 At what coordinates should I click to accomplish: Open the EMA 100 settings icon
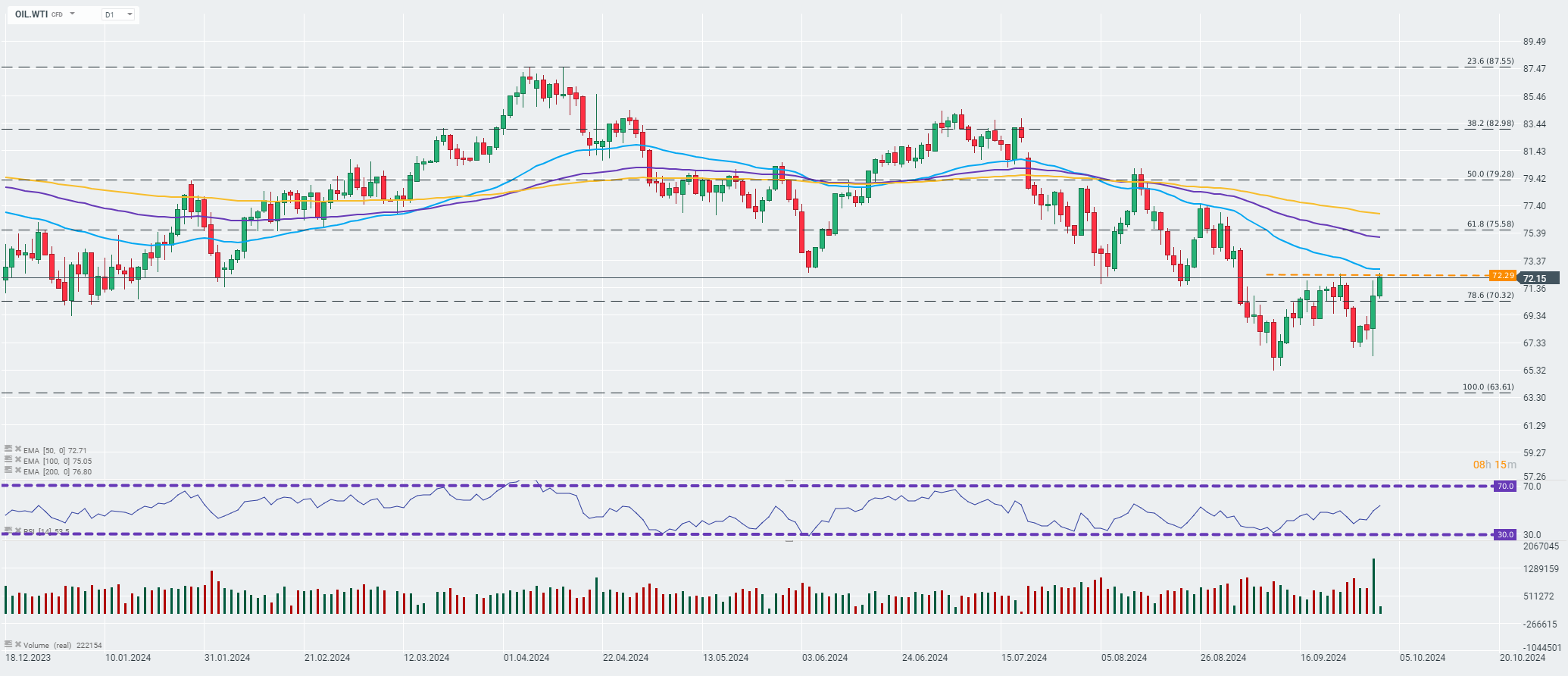pyautogui.click(x=8, y=459)
